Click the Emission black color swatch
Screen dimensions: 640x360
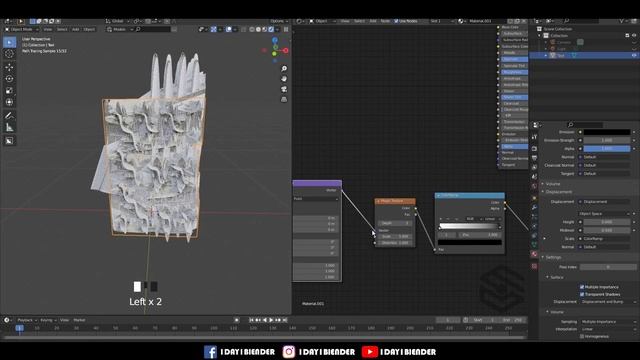click(607, 132)
